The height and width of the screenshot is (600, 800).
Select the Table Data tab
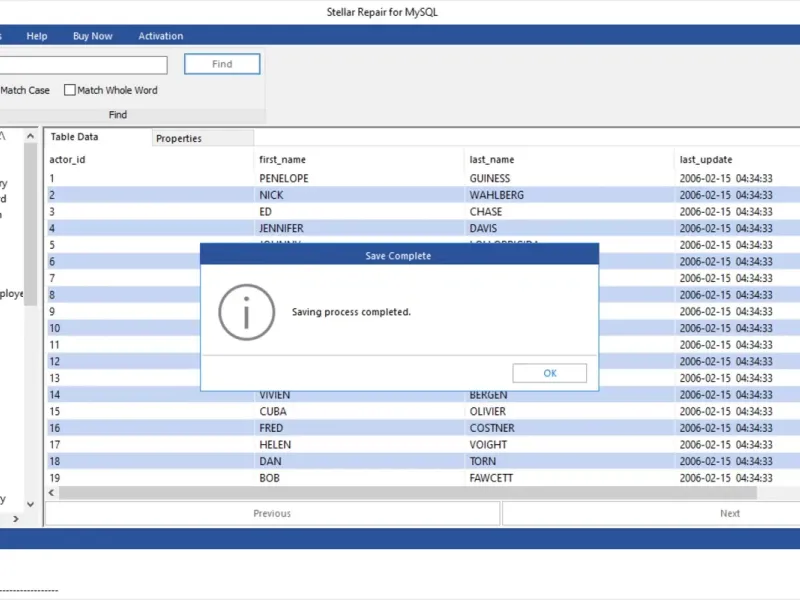click(x=75, y=137)
